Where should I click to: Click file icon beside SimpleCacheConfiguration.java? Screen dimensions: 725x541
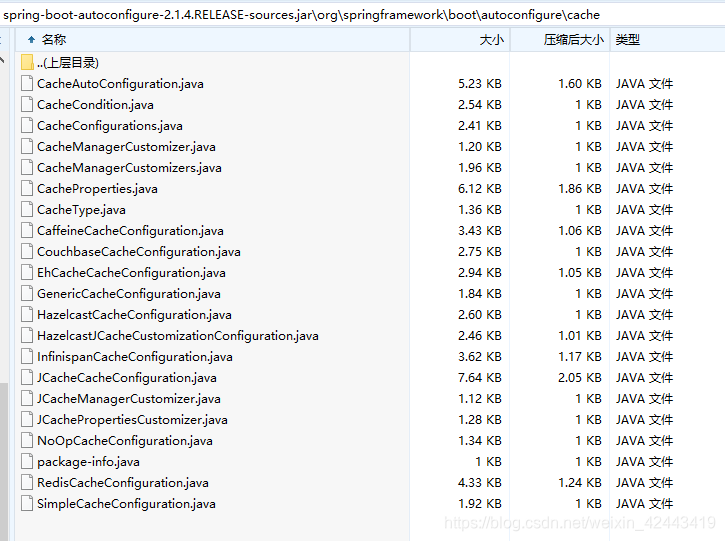tap(27, 504)
